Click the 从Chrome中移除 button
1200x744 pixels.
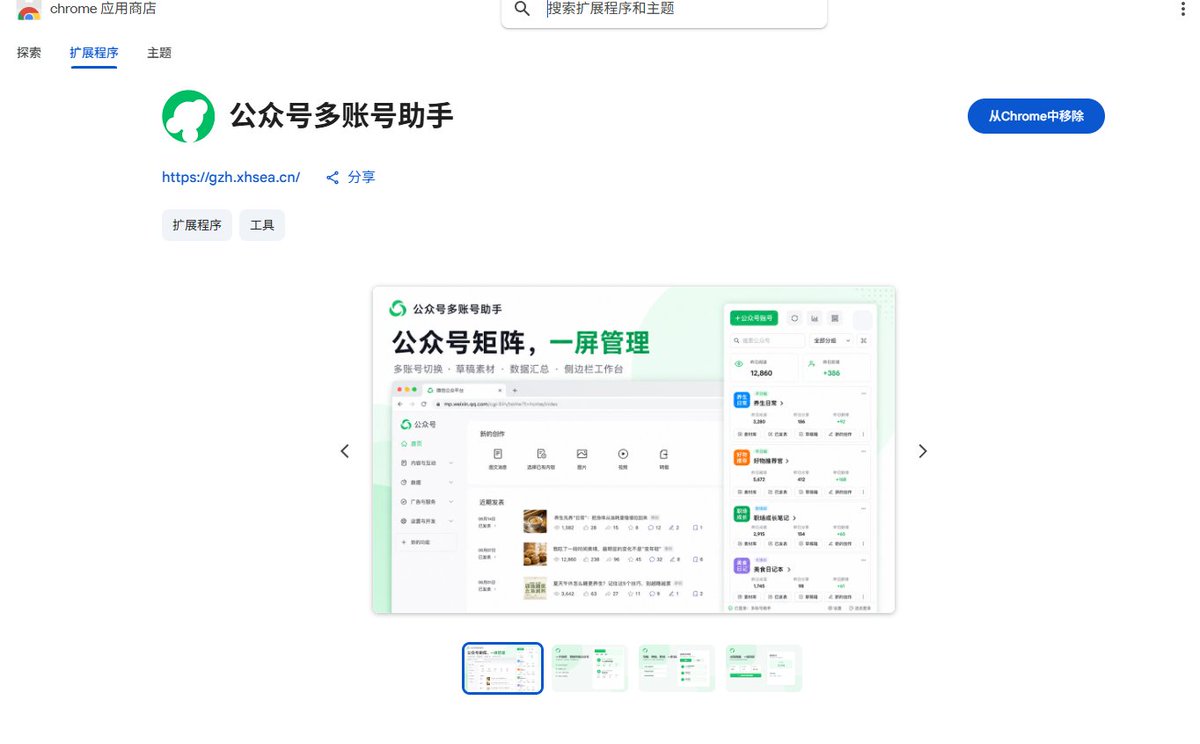[x=1036, y=116]
